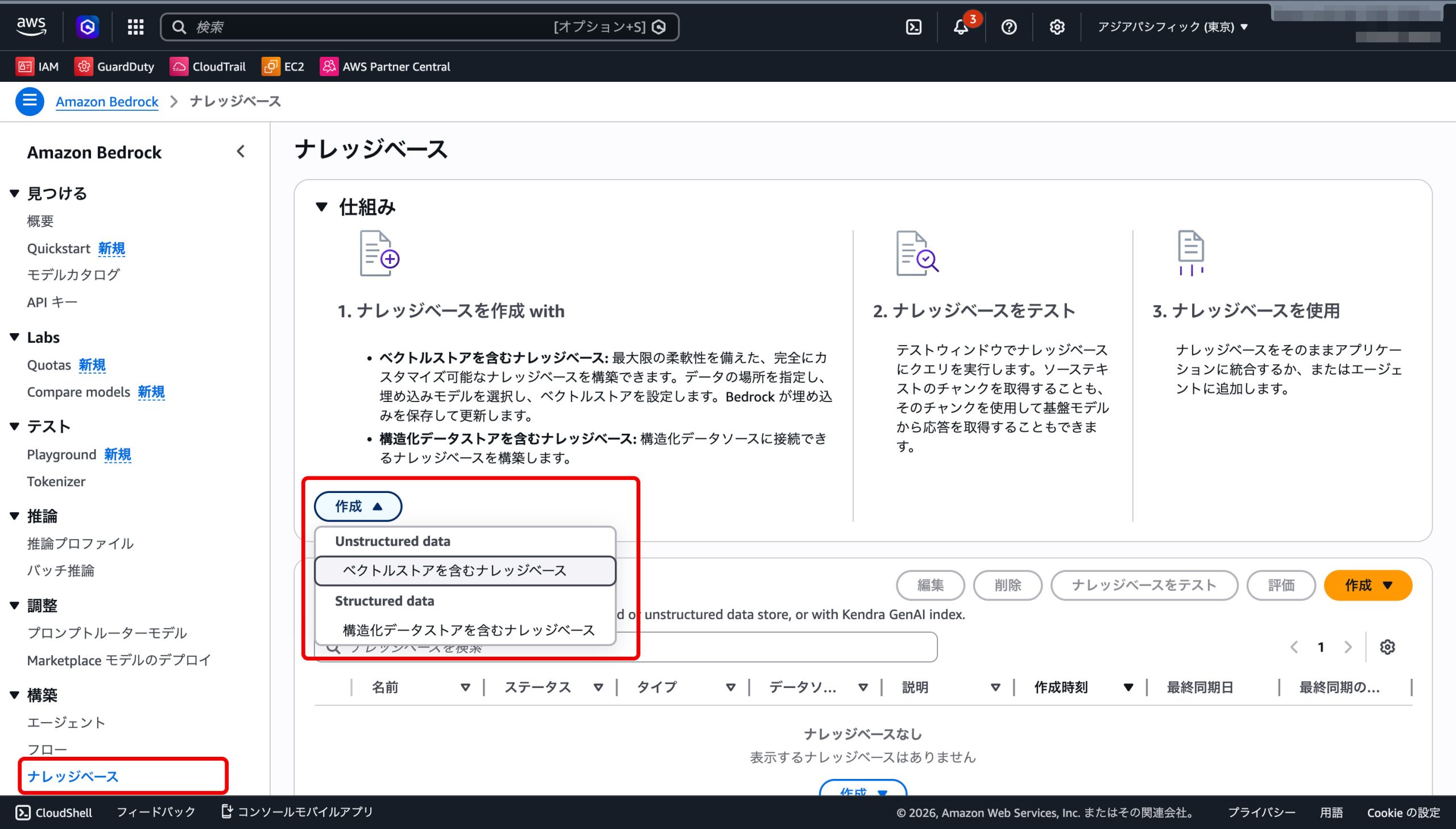Click the help question mark icon
1456x829 pixels.
(1008, 27)
